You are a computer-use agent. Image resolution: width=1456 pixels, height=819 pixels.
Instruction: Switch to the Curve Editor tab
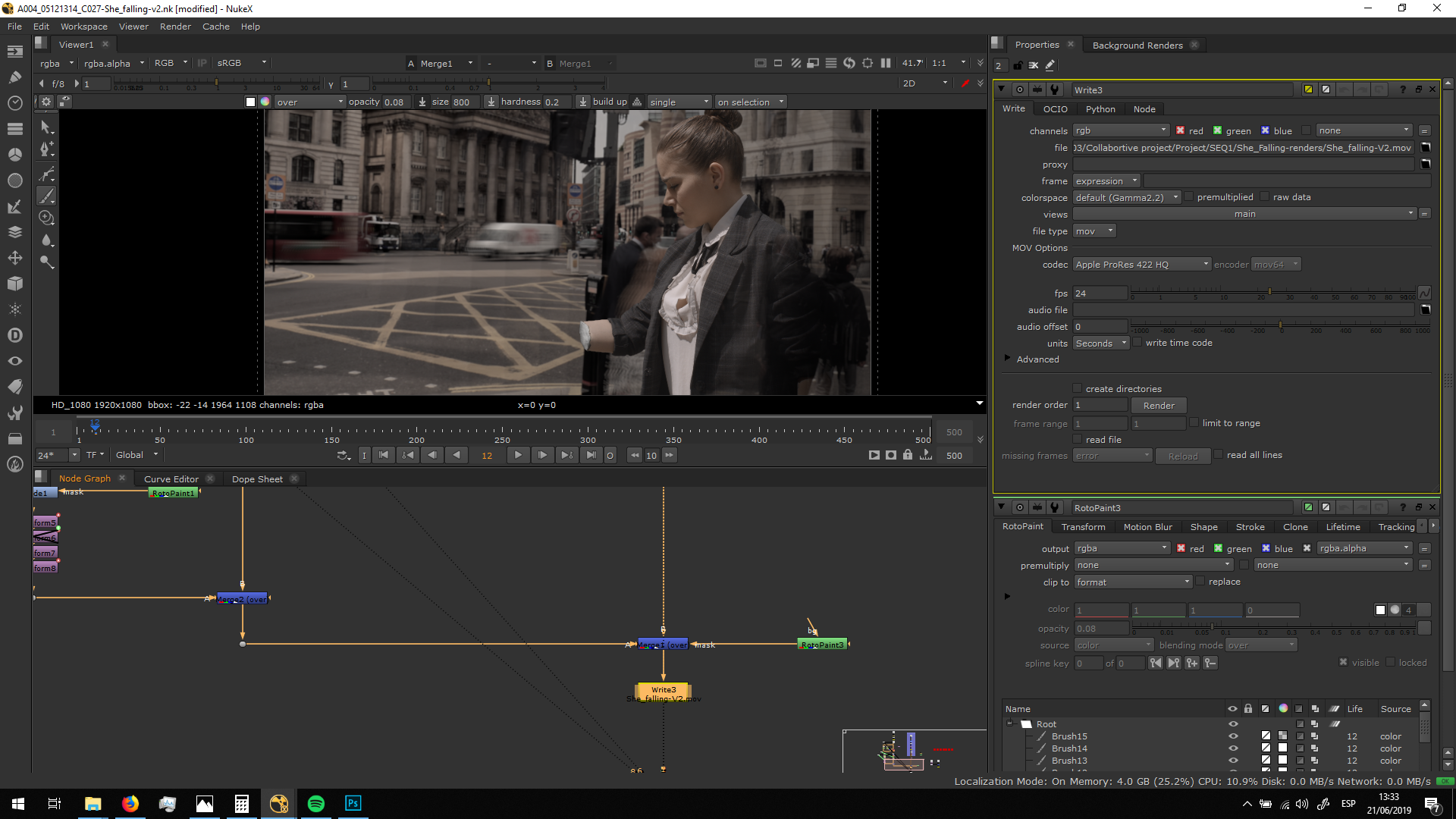pyautogui.click(x=171, y=479)
